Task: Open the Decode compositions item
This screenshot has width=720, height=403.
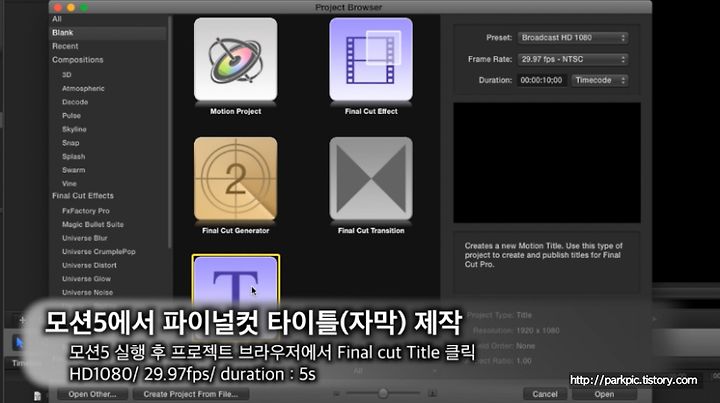Action: (75, 102)
